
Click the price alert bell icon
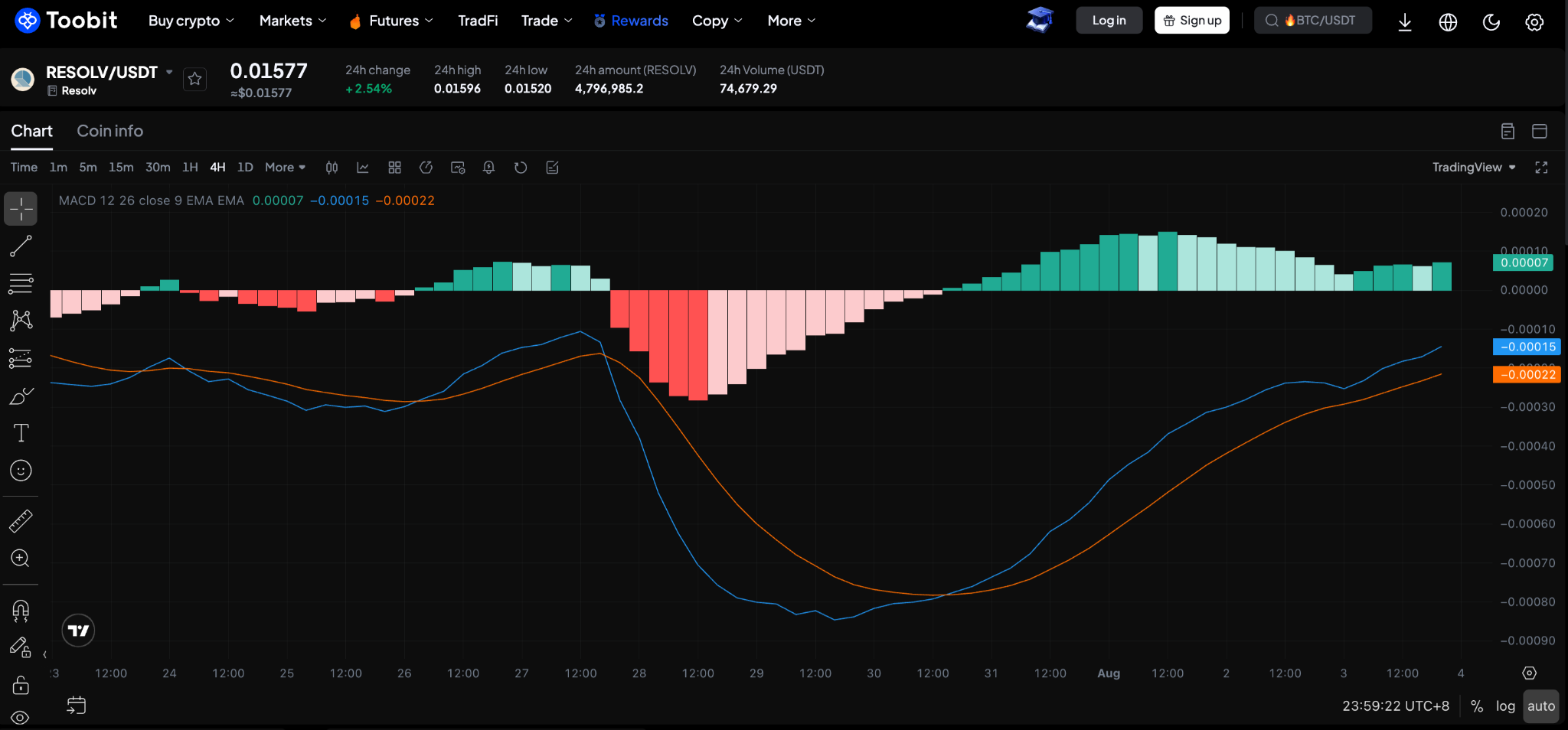pos(488,168)
